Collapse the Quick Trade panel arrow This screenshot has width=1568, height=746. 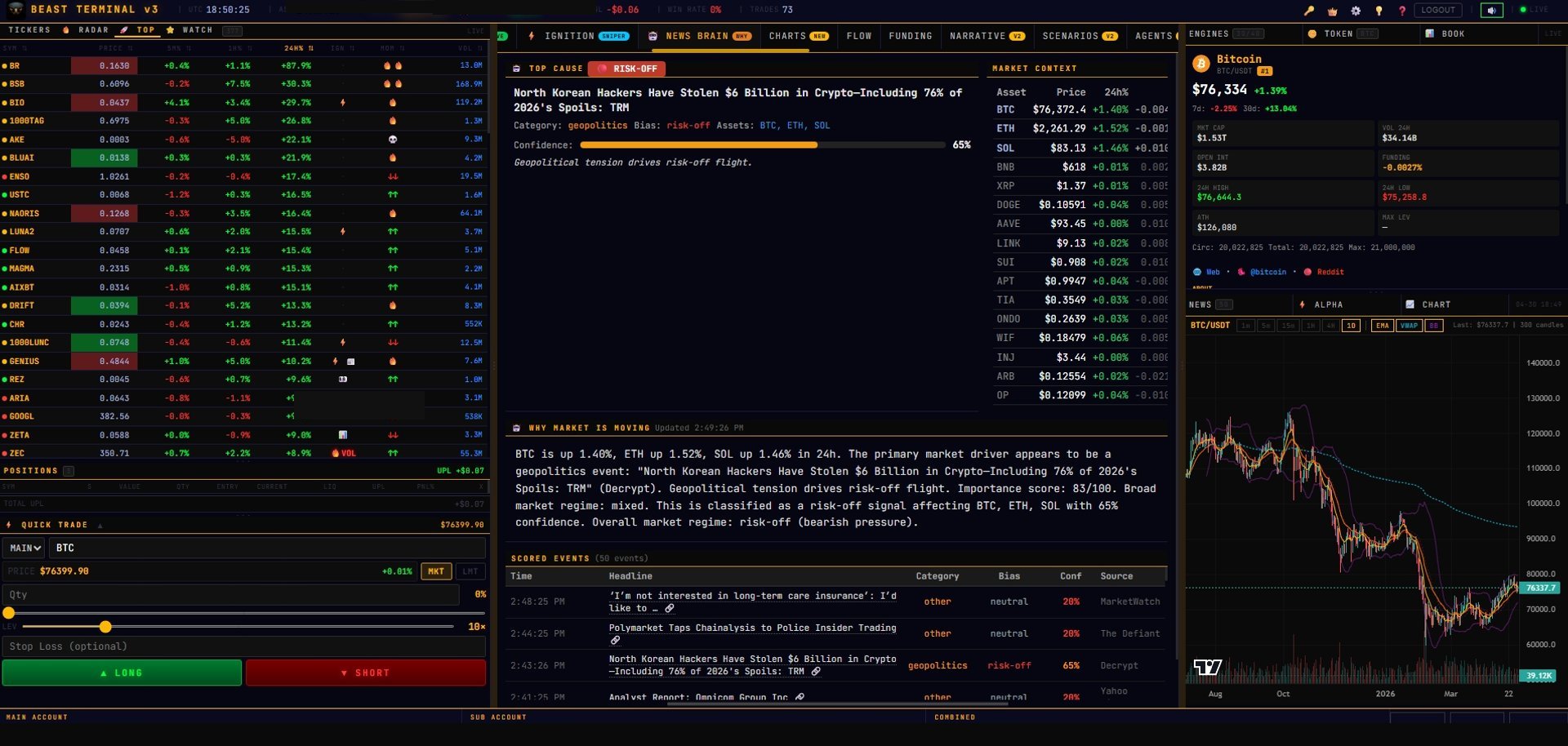(x=100, y=526)
